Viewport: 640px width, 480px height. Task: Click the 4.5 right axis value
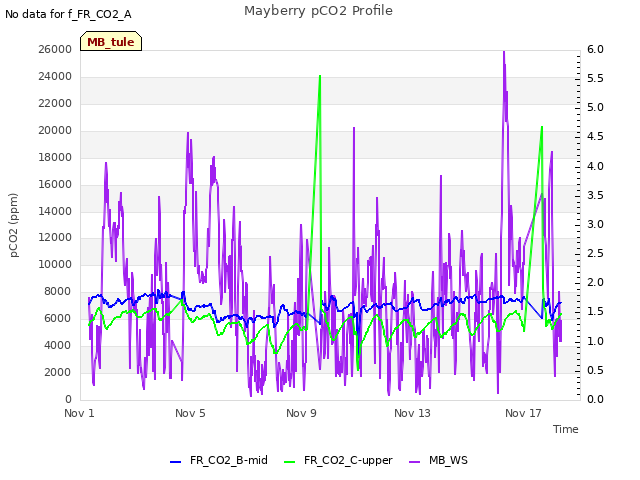coord(595,136)
